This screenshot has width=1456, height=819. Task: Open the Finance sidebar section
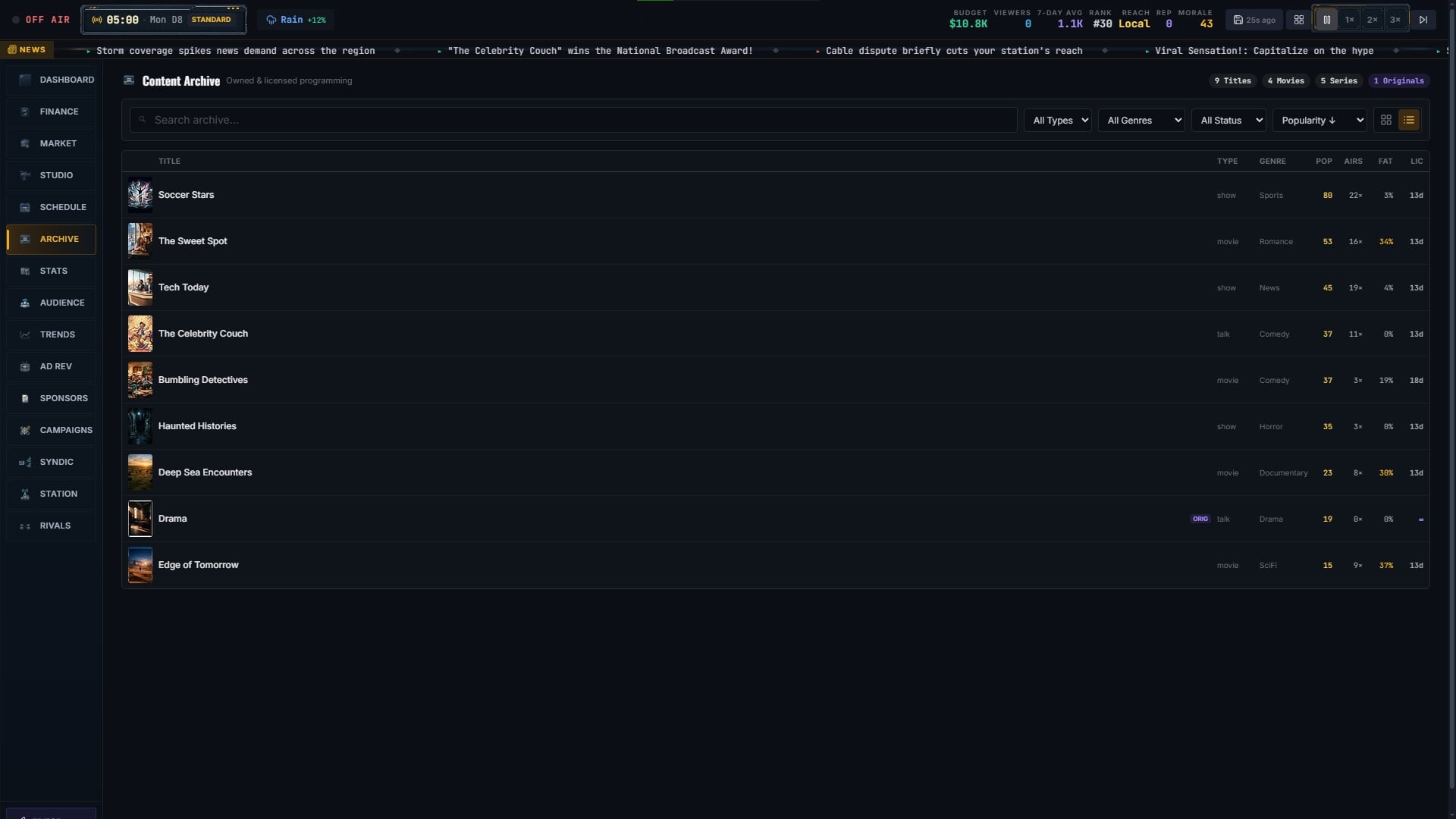click(52, 111)
